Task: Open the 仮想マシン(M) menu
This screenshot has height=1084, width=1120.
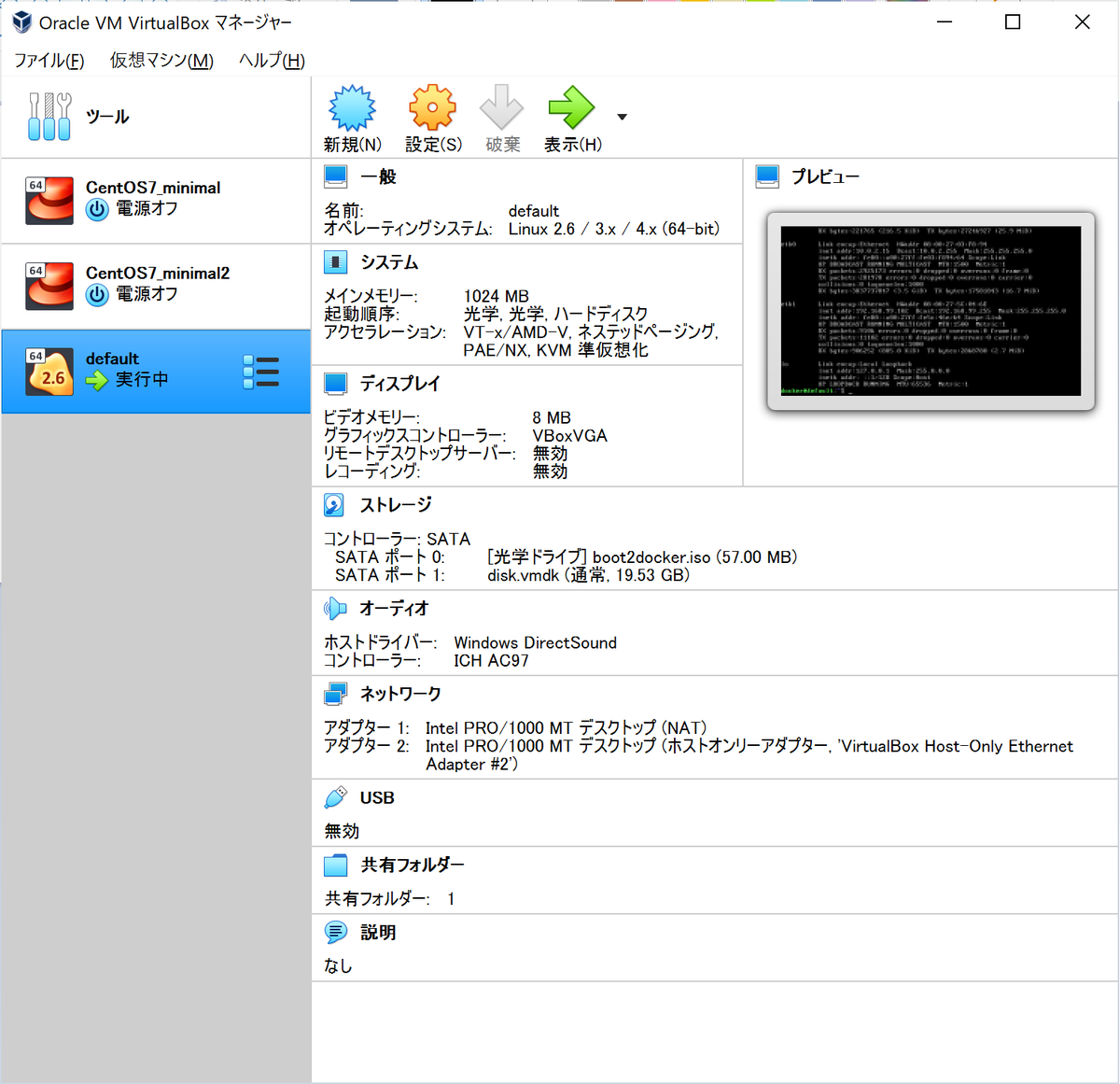Action: (161, 61)
